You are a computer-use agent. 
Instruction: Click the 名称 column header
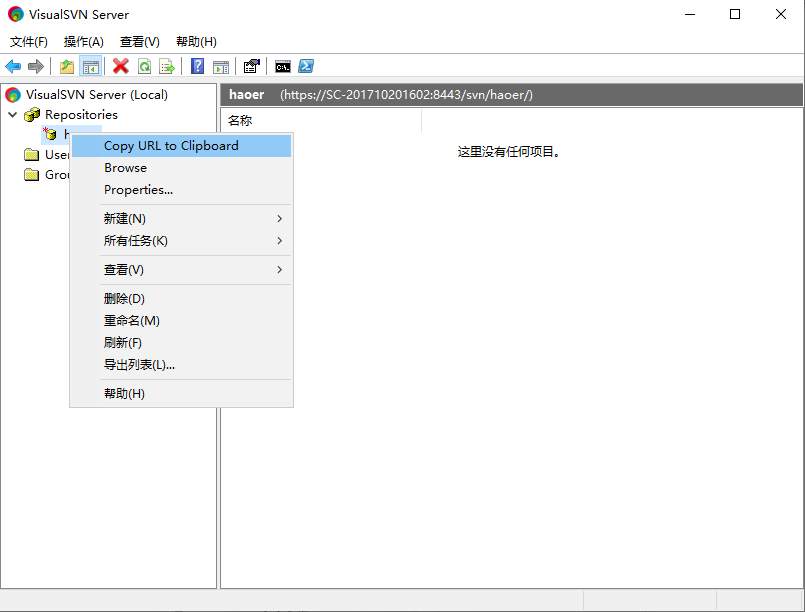click(321, 121)
